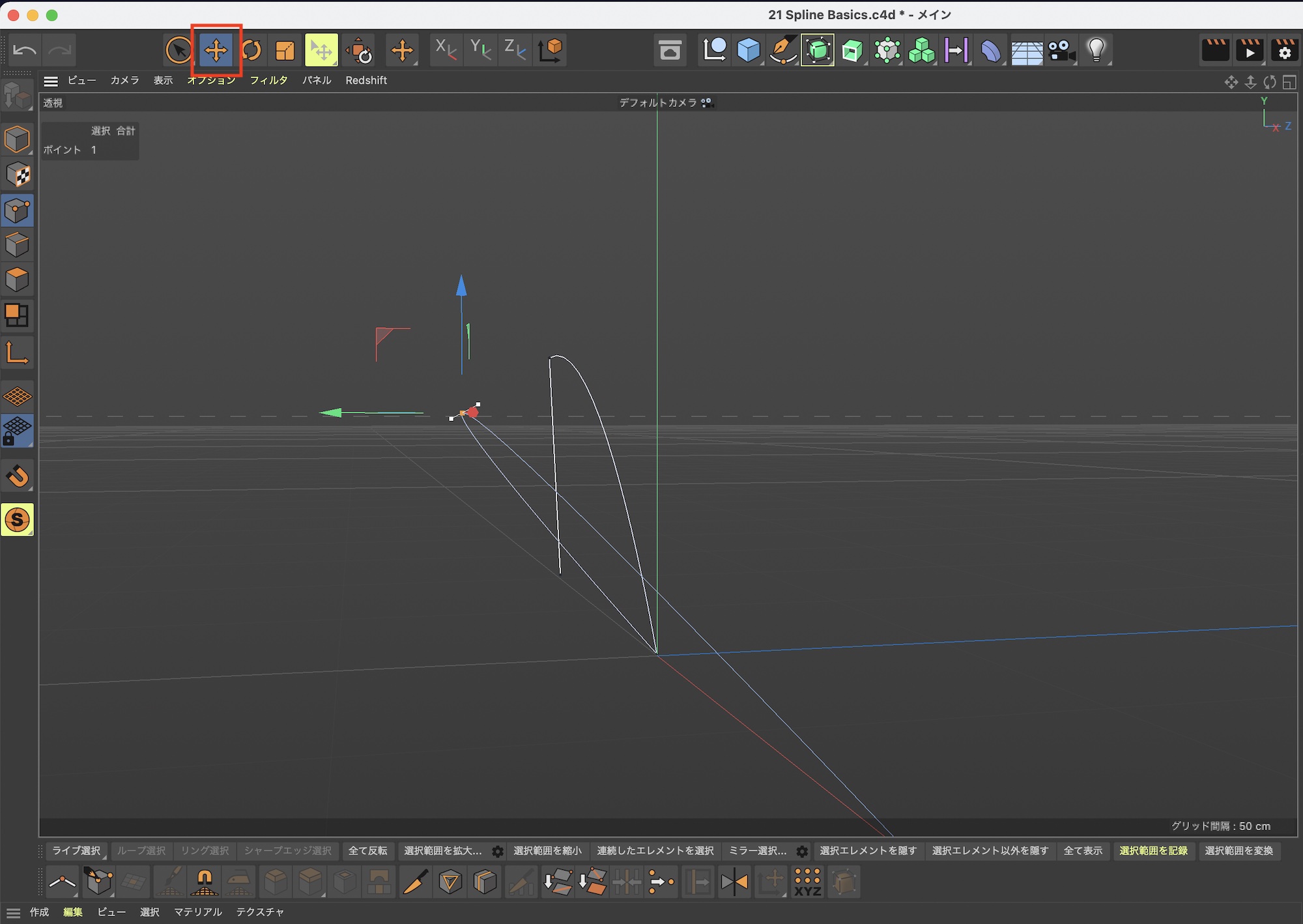The width and height of the screenshot is (1303, 924).
Task: Click the Camera object icon
Action: (1061, 50)
